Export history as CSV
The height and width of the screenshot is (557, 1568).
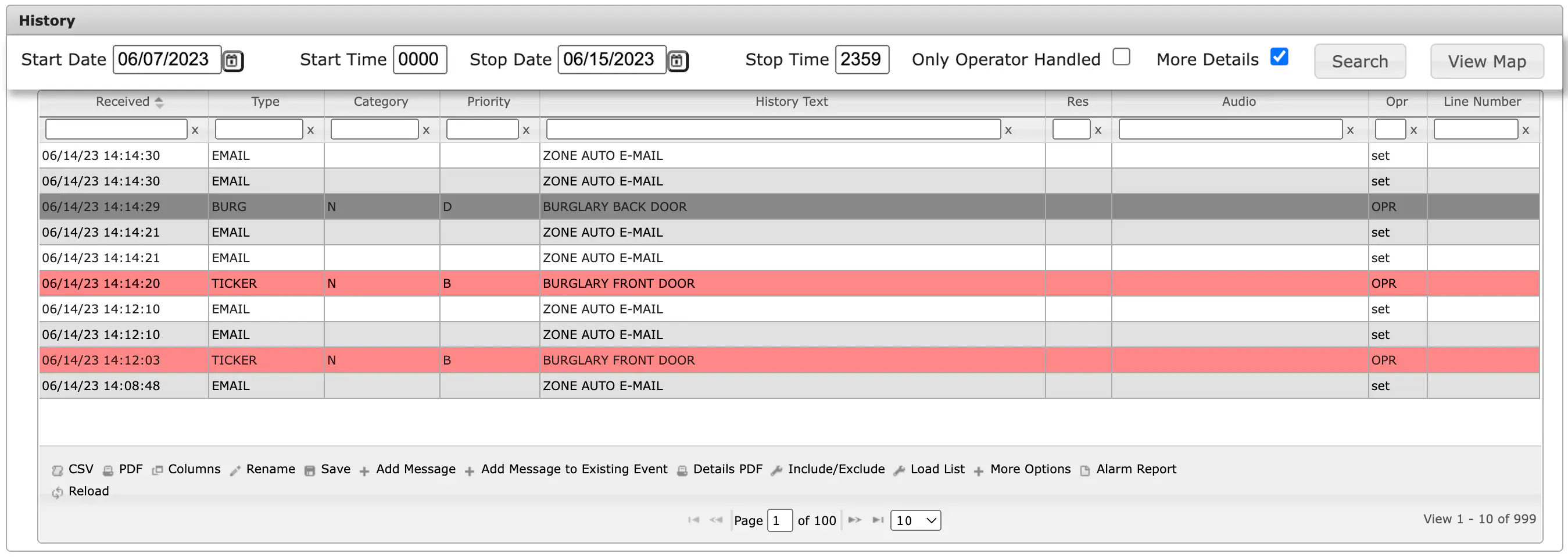click(73, 469)
